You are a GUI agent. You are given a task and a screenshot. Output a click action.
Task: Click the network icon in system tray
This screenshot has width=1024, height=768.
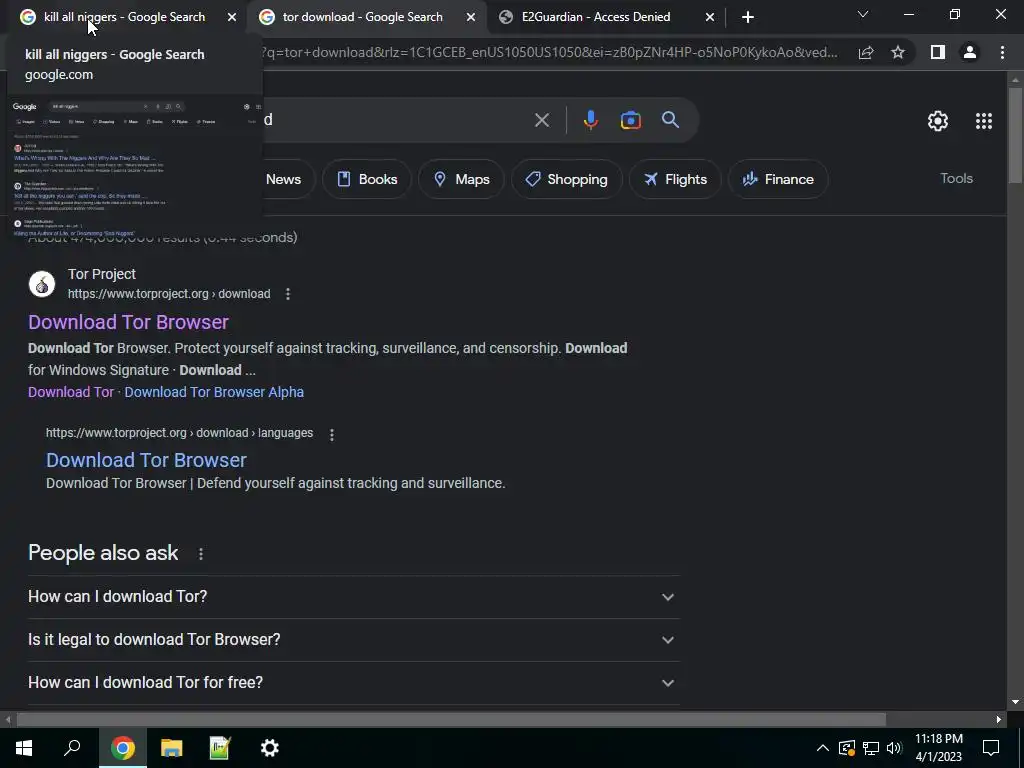871,748
